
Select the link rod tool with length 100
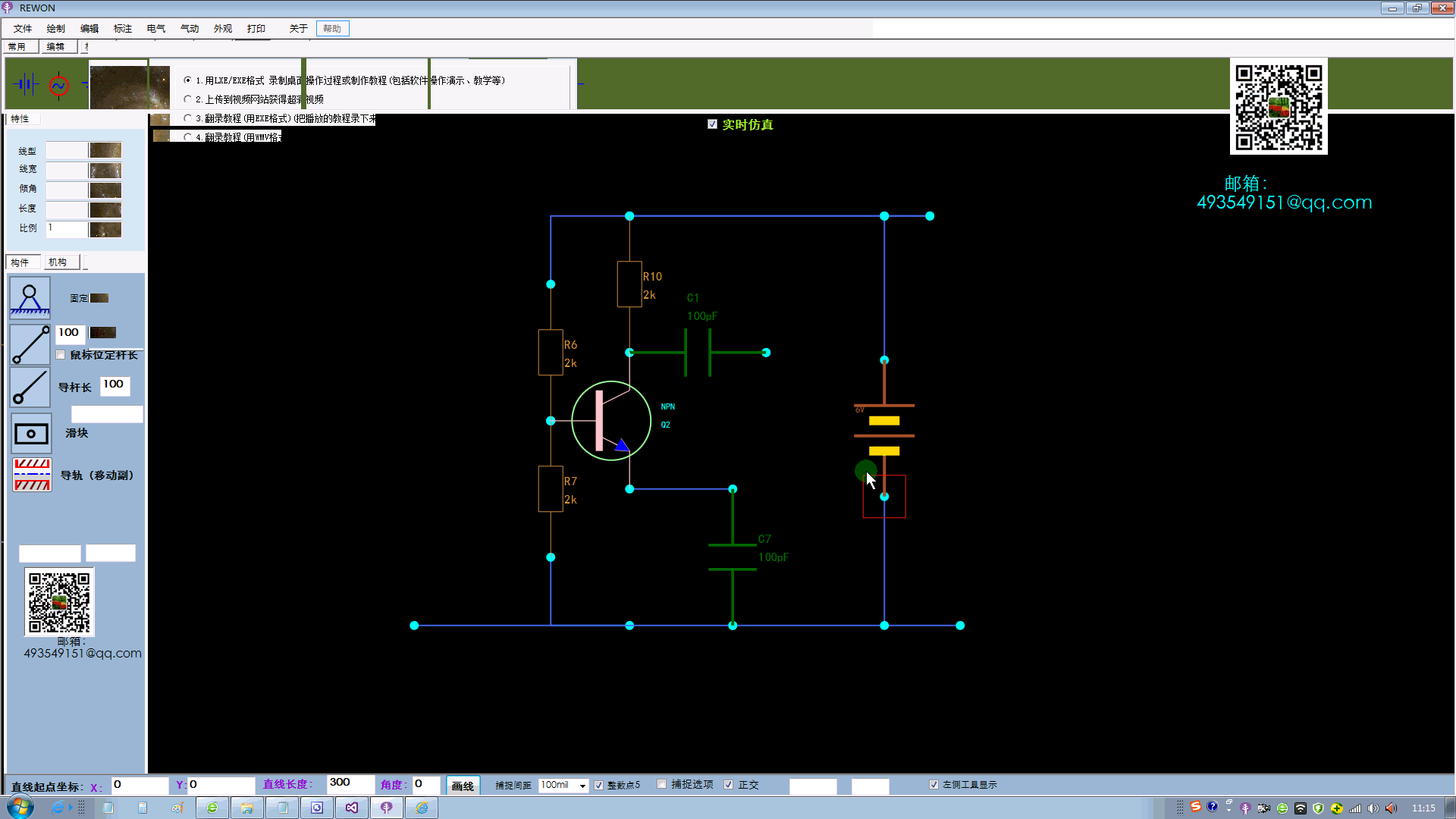click(x=30, y=344)
